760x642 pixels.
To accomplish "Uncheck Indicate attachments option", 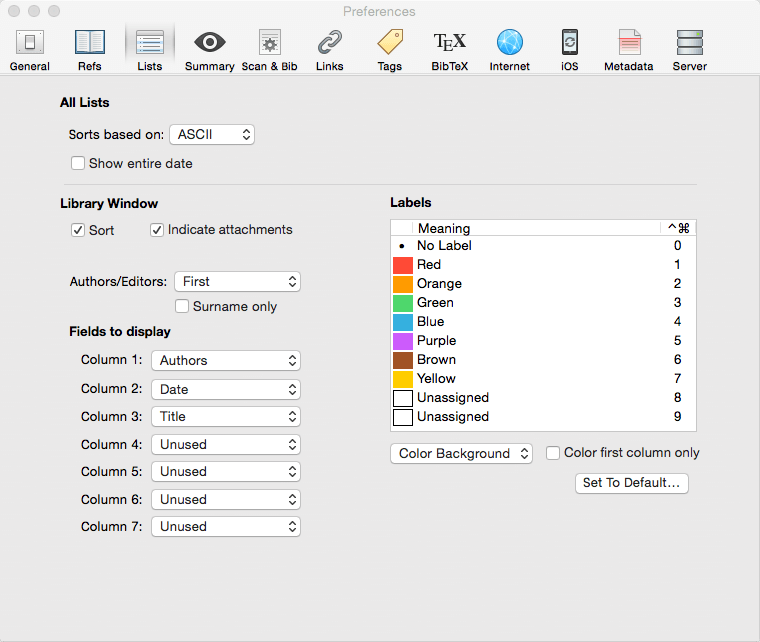I will click(x=157, y=230).
